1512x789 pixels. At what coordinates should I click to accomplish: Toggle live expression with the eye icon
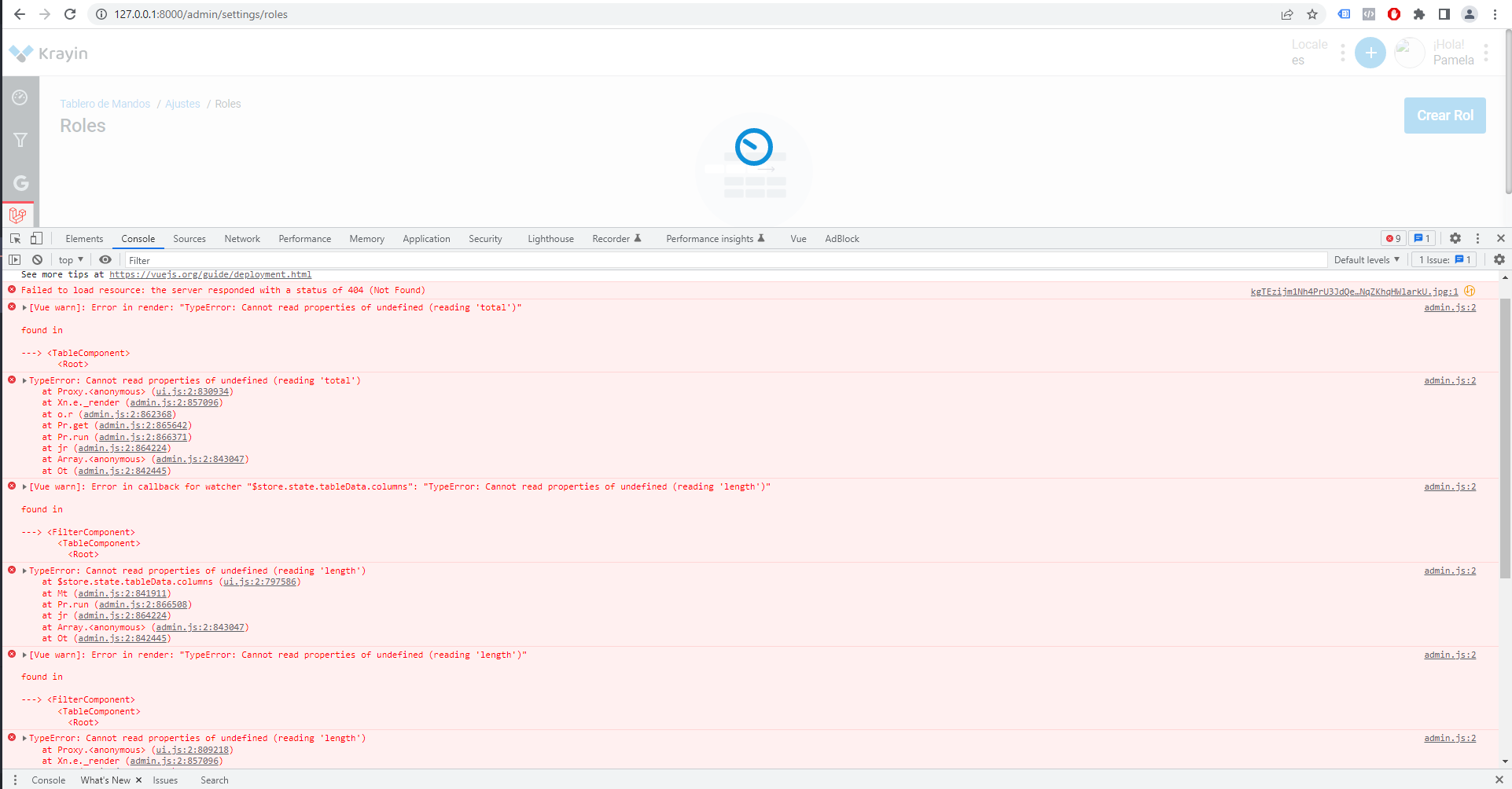(105, 259)
